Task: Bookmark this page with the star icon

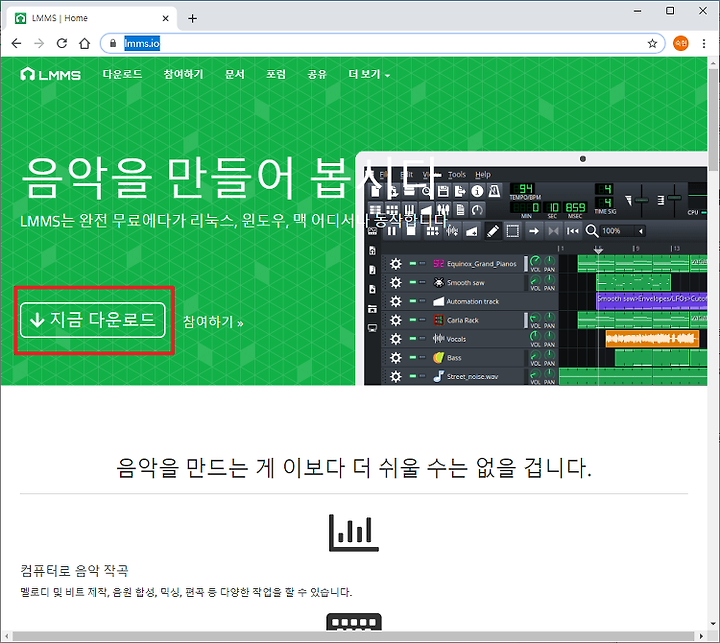Action: pos(652,44)
